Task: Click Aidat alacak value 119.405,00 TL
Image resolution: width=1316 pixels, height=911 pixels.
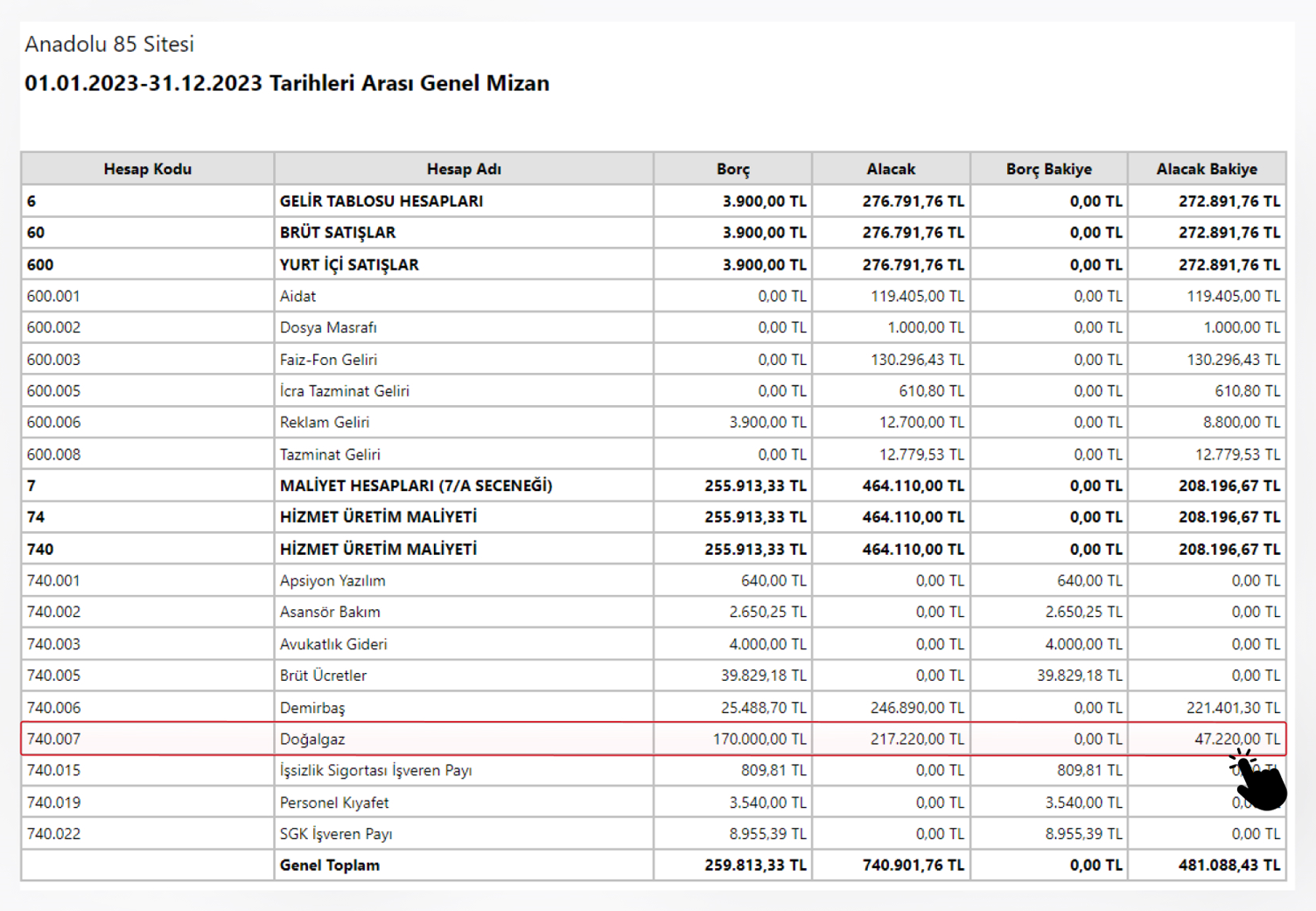Action: coord(917,296)
